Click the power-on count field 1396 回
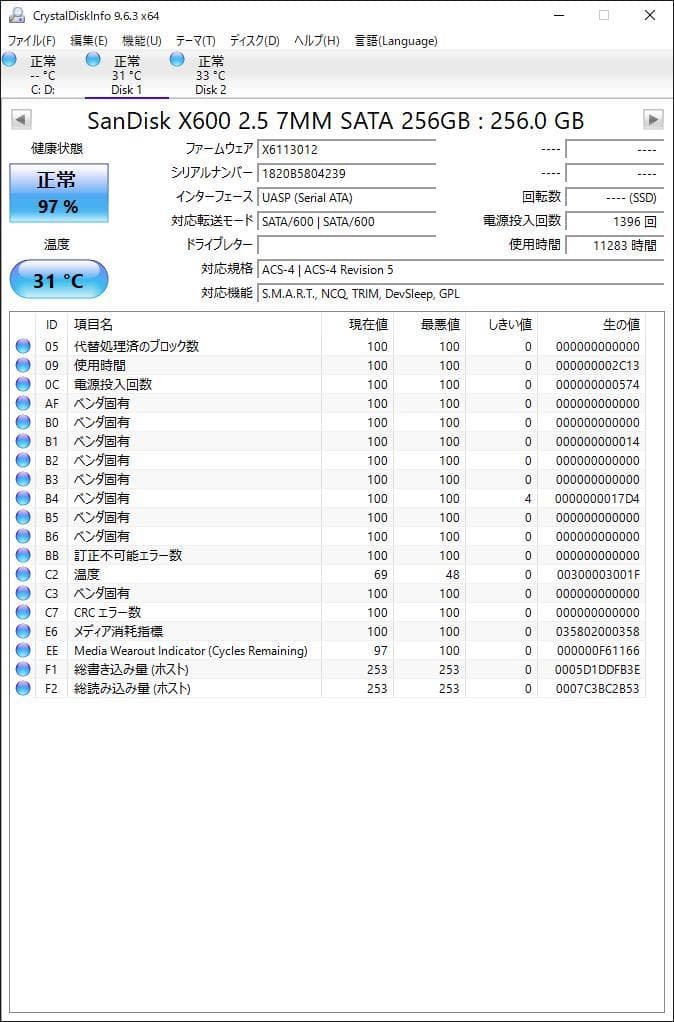Screen dimensions: 674x1022 (x=614, y=222)
